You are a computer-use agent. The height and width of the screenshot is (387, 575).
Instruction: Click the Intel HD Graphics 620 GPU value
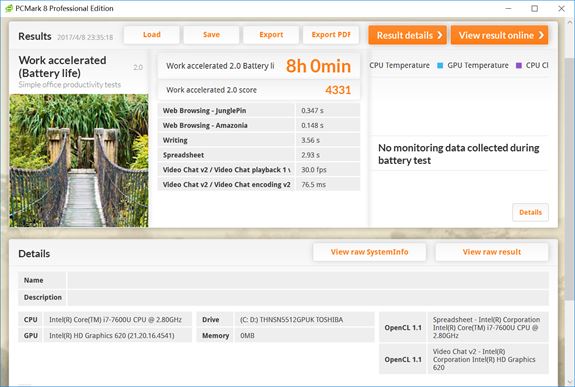[x=111, y=335]
